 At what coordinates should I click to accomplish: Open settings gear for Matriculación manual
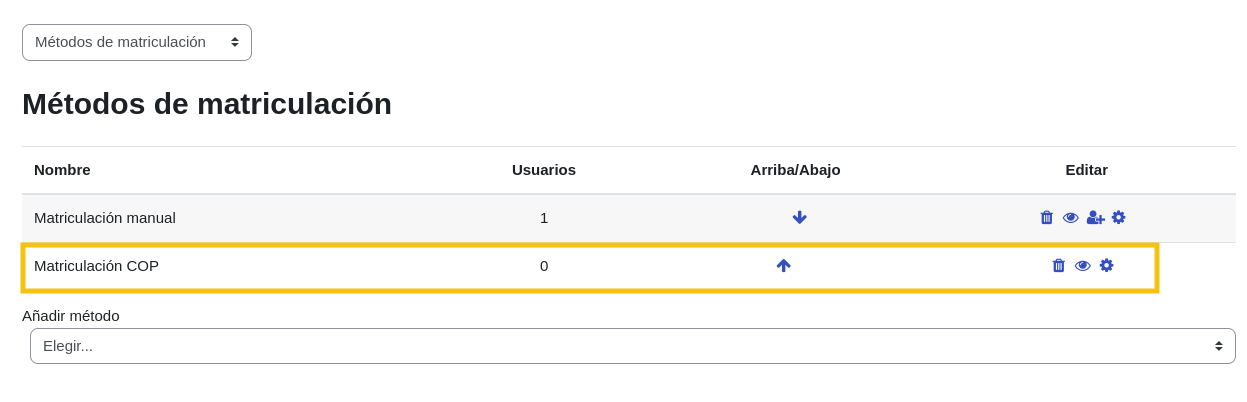tap(1119, 218)
